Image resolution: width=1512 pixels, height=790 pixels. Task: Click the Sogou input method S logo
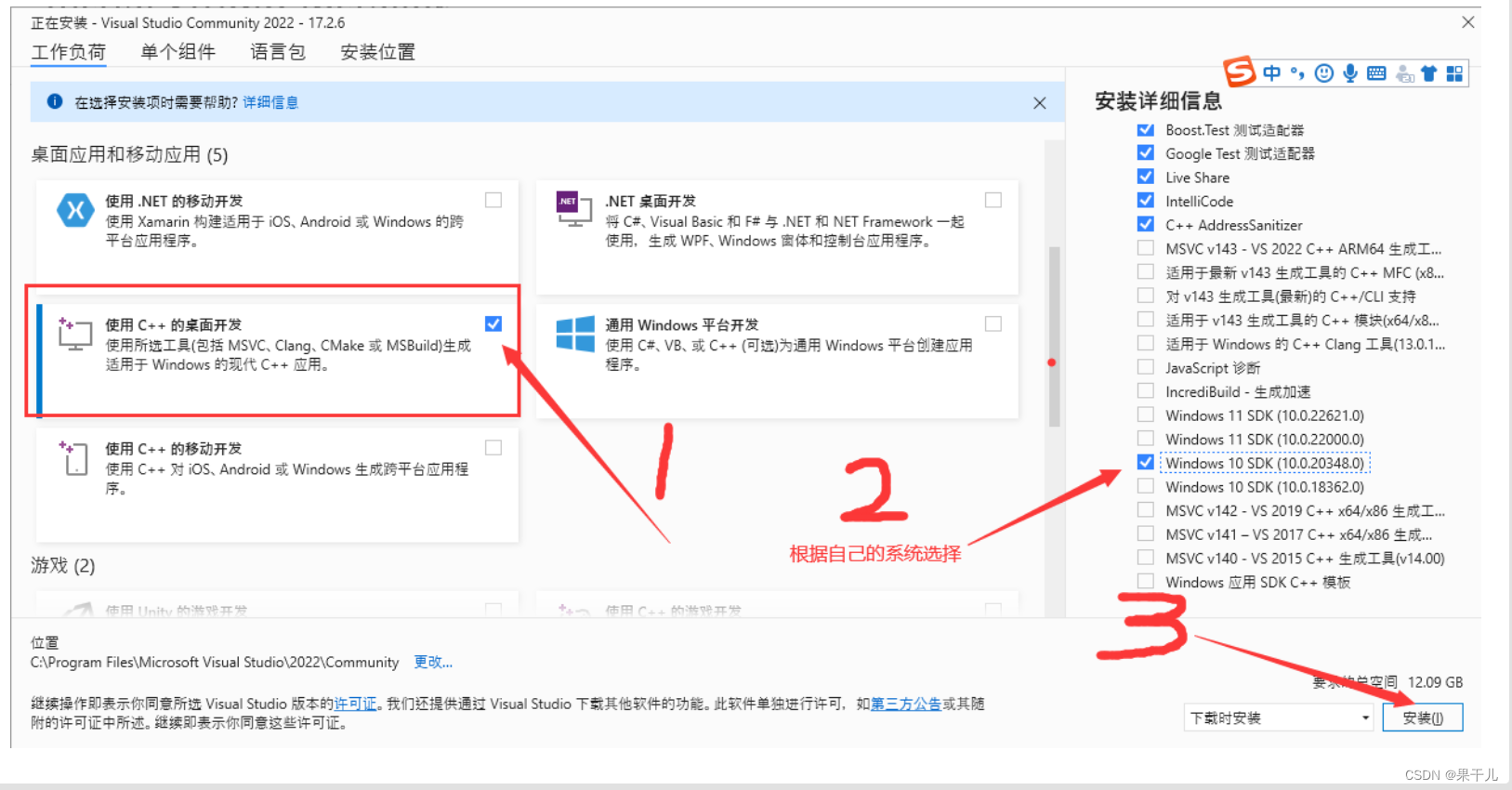point(1240,72)
